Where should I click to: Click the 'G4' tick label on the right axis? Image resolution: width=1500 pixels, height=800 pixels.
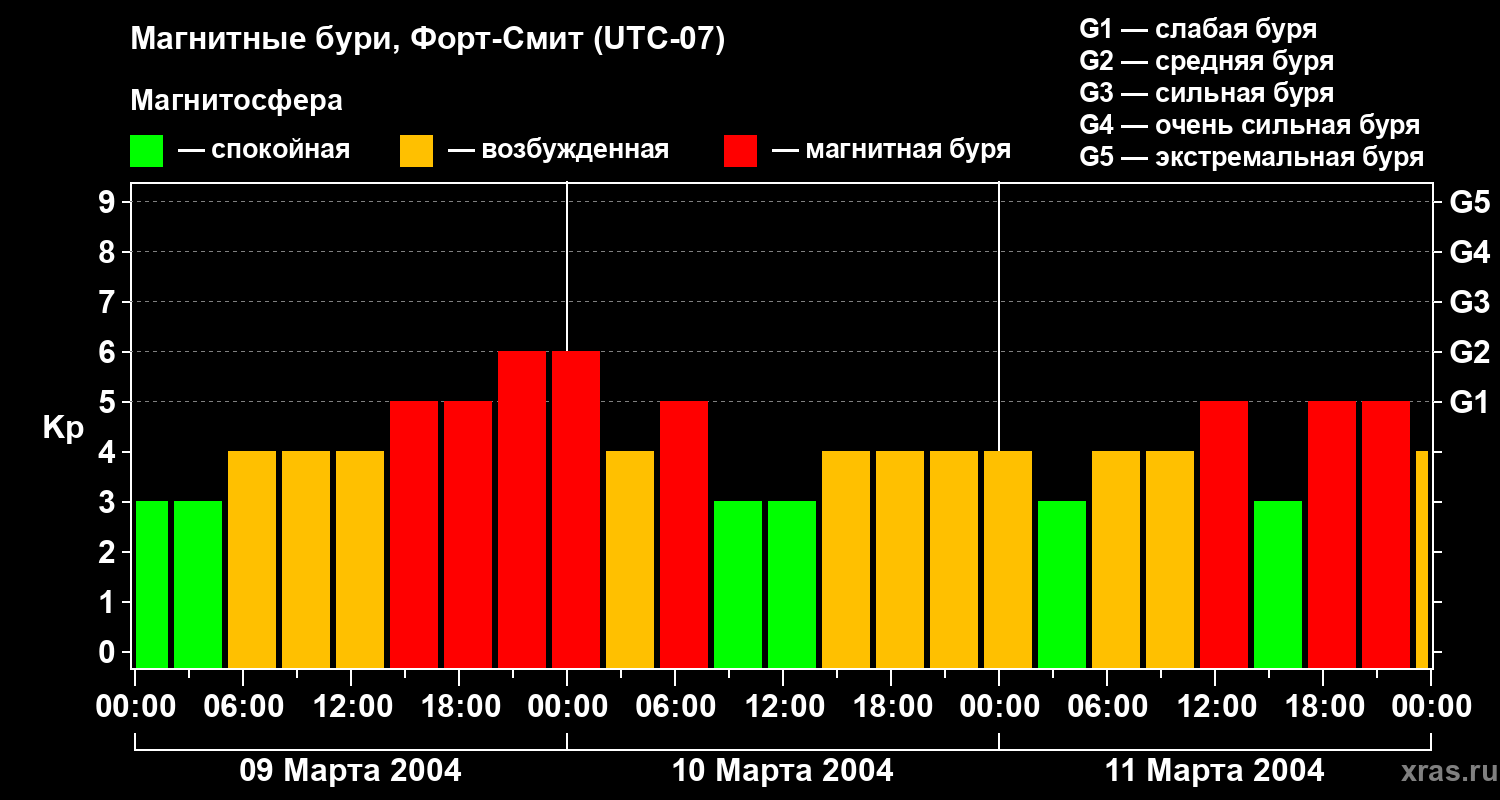[x=1470, y=252]
